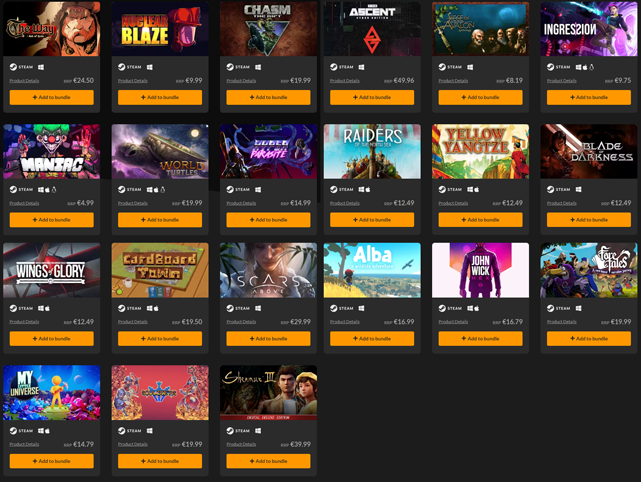Click the Windows icon on The Ascent card

click(361, 67)
